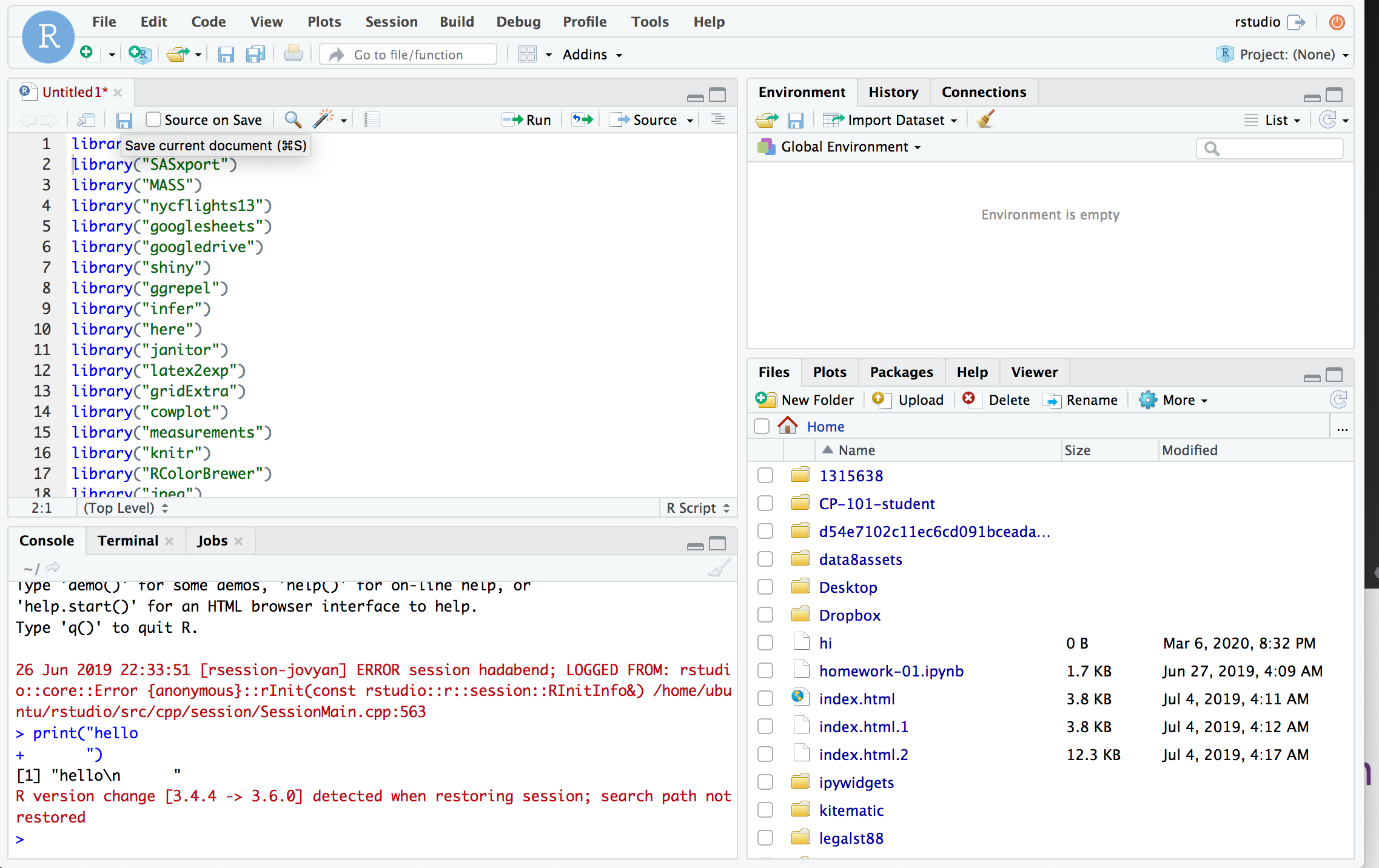
Task: Open the Global Environment dropdown
Action: click(x=847, y=147)
